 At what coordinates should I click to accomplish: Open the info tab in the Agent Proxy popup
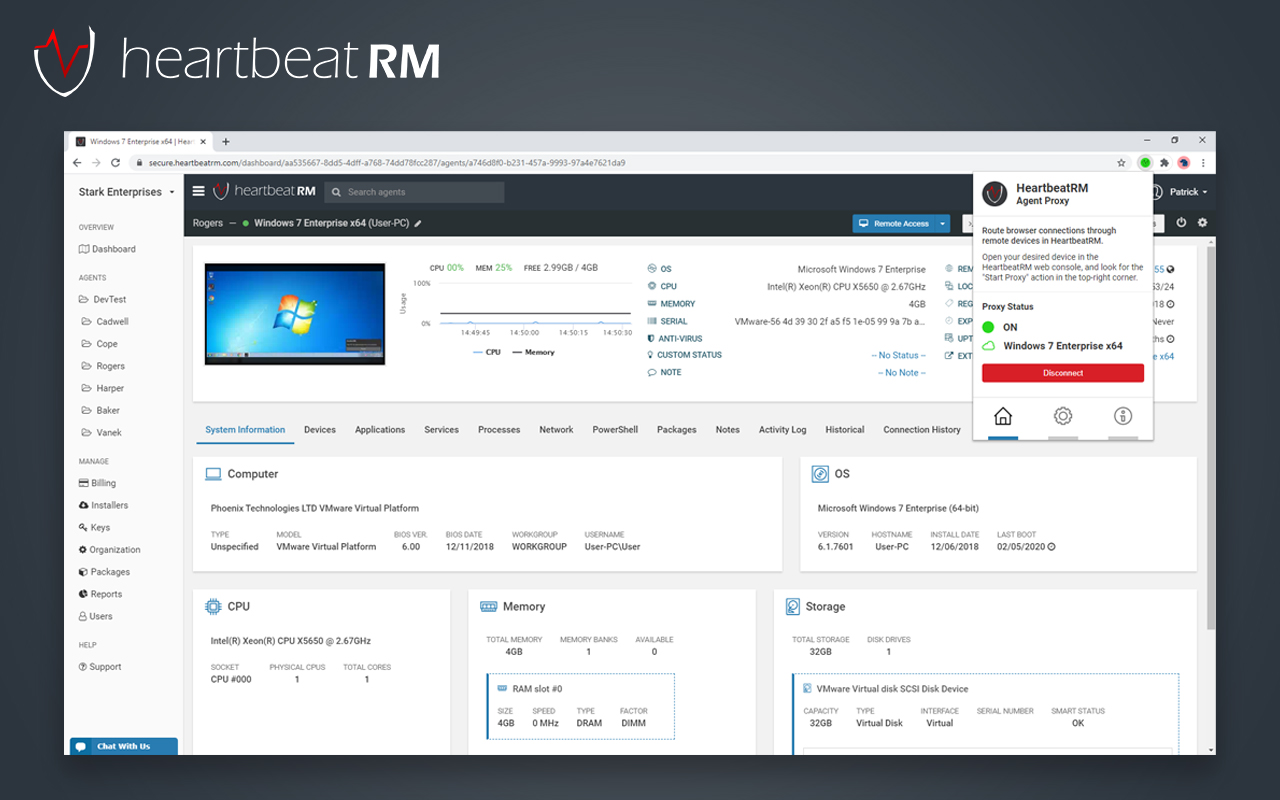pos(1123,416)
